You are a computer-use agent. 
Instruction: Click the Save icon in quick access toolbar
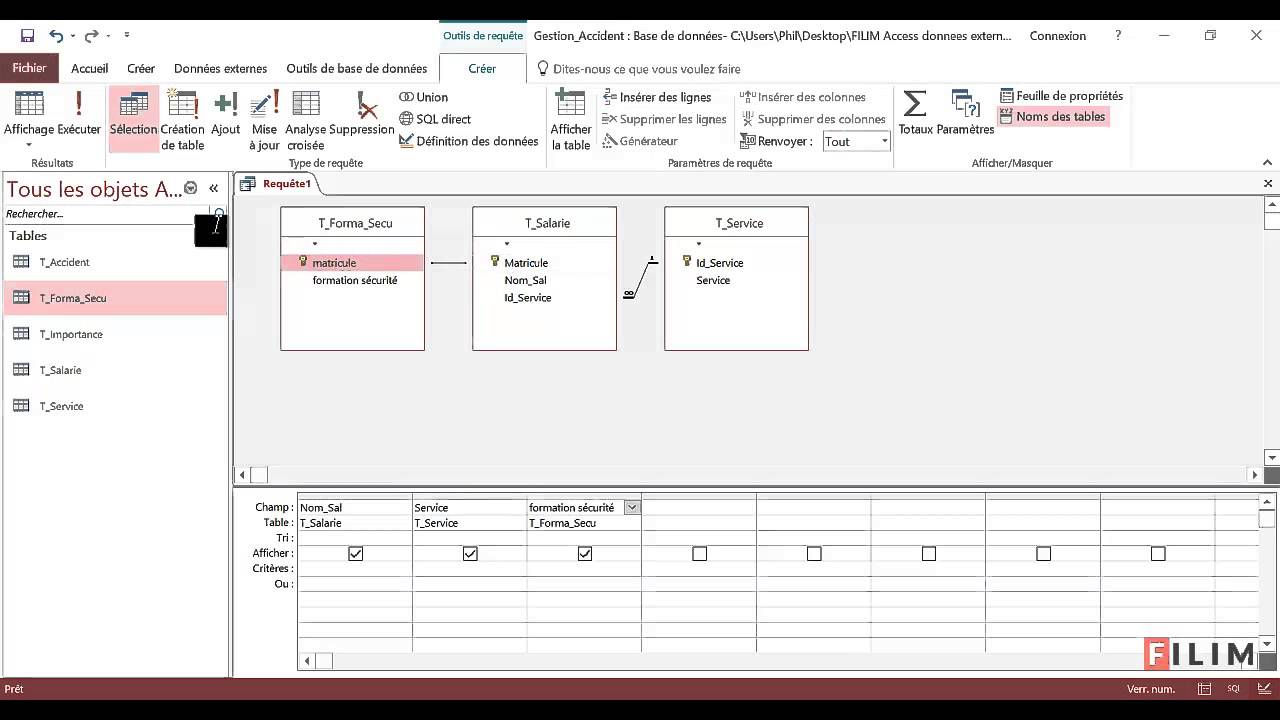coord(27,36)
